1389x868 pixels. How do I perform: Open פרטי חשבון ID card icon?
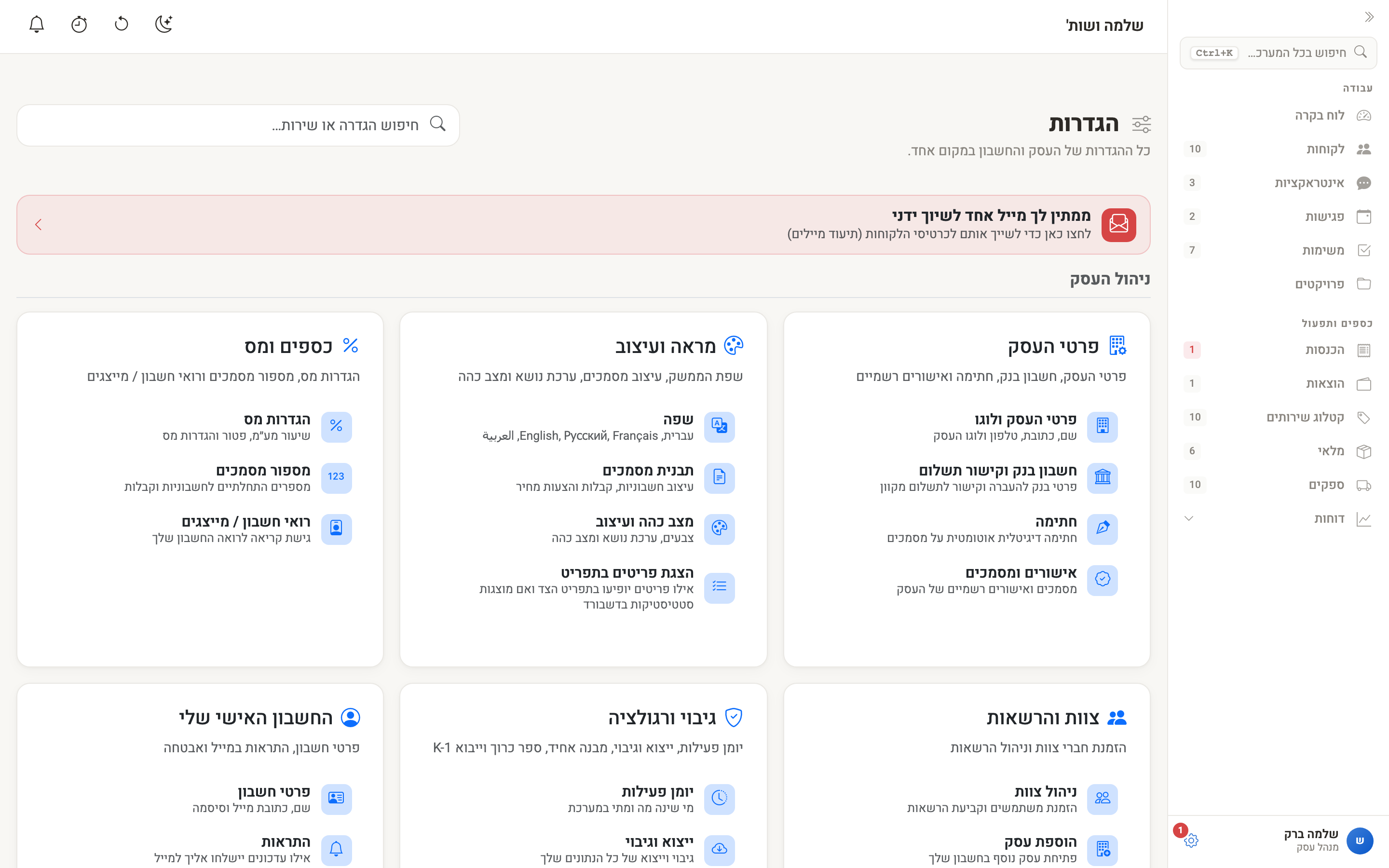point(336,799)
